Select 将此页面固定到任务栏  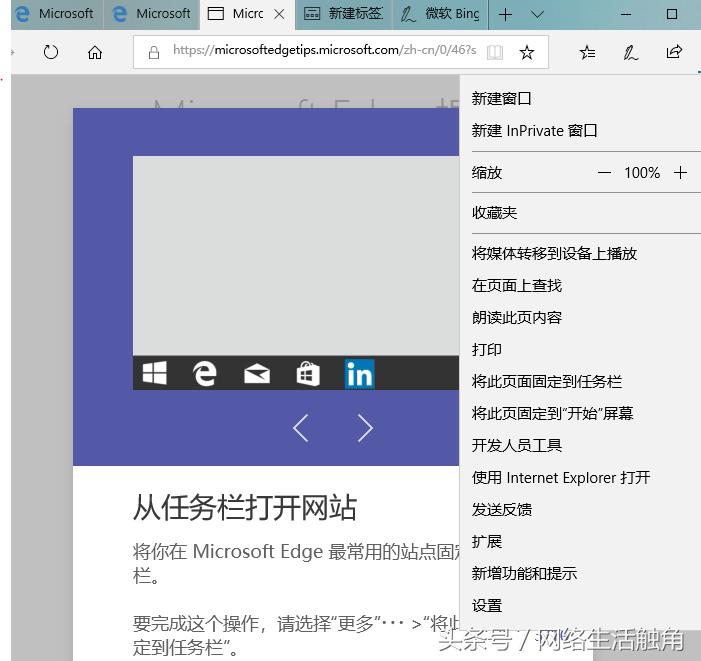546,382
